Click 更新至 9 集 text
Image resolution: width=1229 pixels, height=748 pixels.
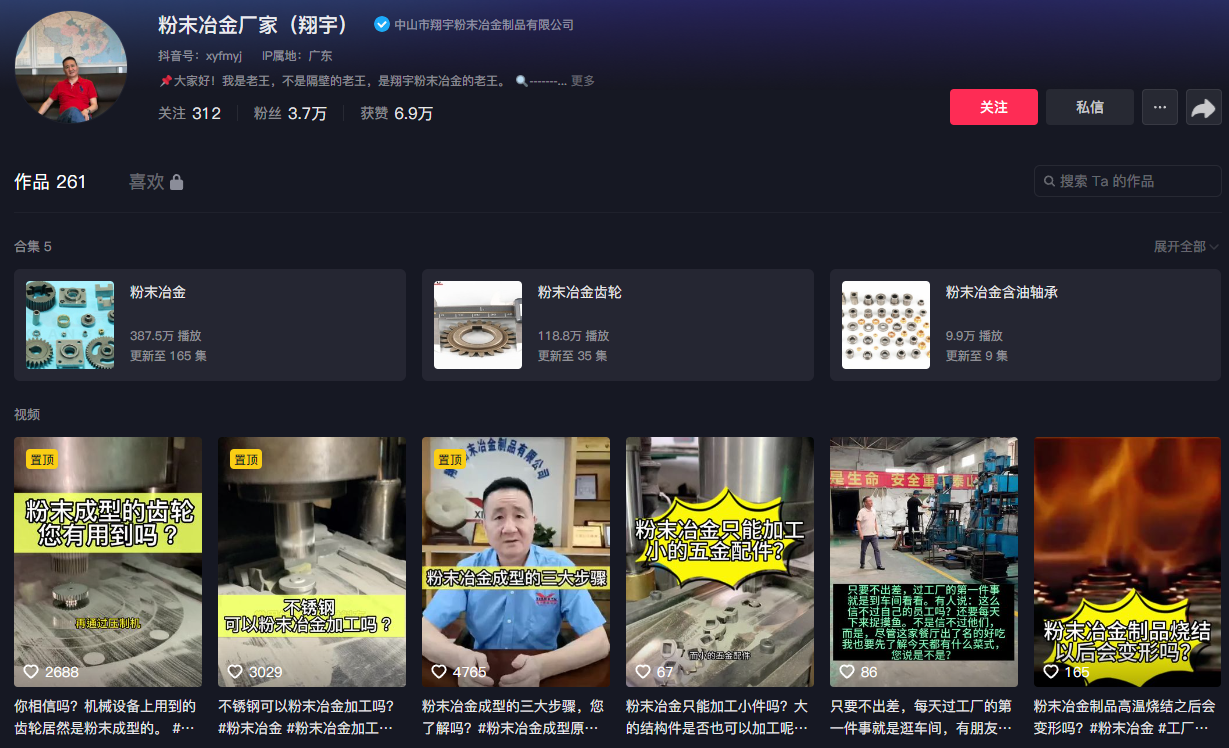coord(977,356)
